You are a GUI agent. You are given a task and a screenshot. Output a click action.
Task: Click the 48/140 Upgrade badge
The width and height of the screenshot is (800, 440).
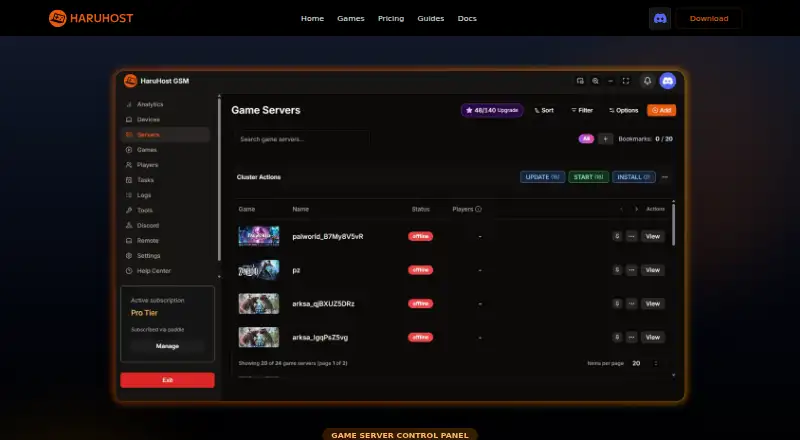coord(492,110)
